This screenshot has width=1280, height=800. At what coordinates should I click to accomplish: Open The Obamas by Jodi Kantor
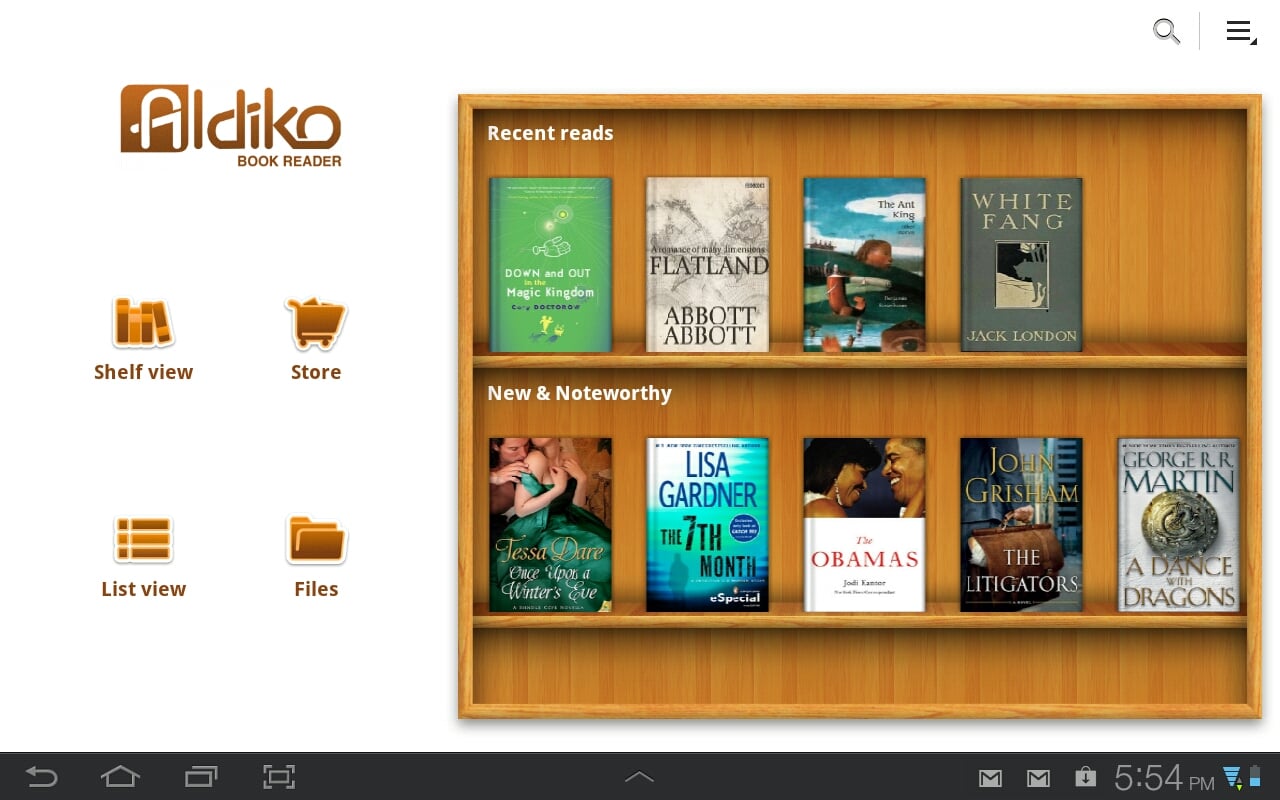click(864, 524)
